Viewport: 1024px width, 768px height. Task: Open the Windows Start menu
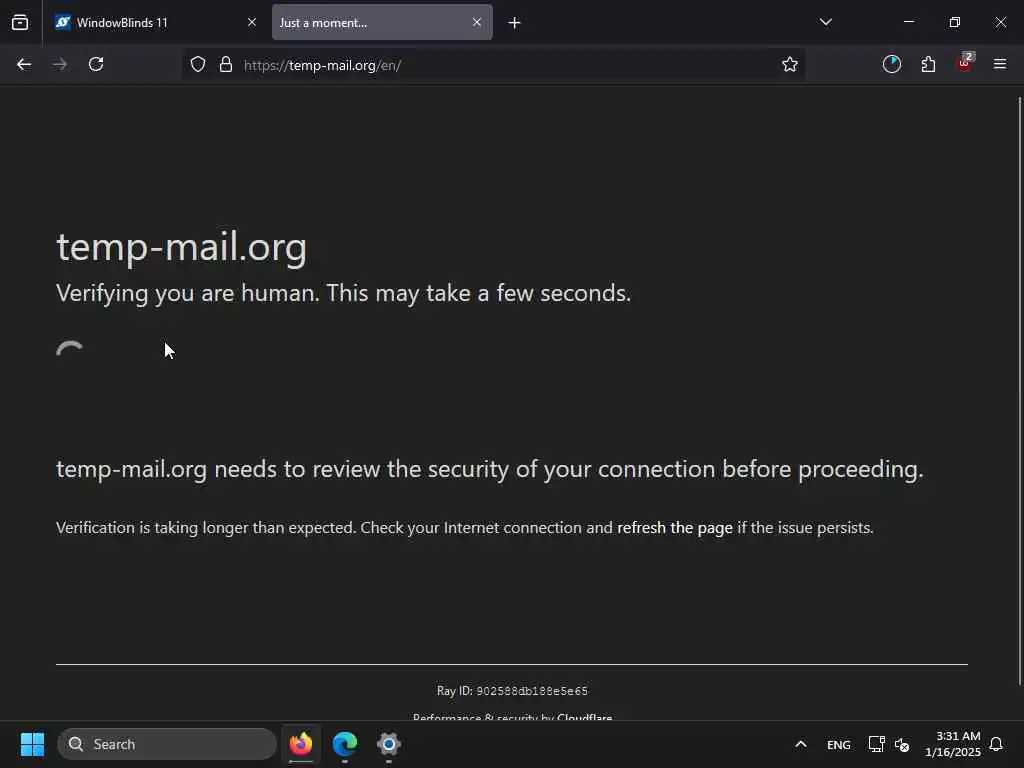(x=32, y=744)
